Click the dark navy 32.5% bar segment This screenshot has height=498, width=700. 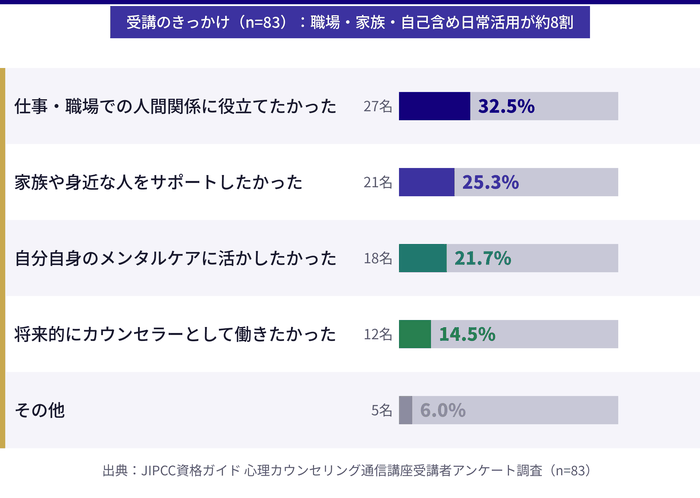tap(434, 106)
